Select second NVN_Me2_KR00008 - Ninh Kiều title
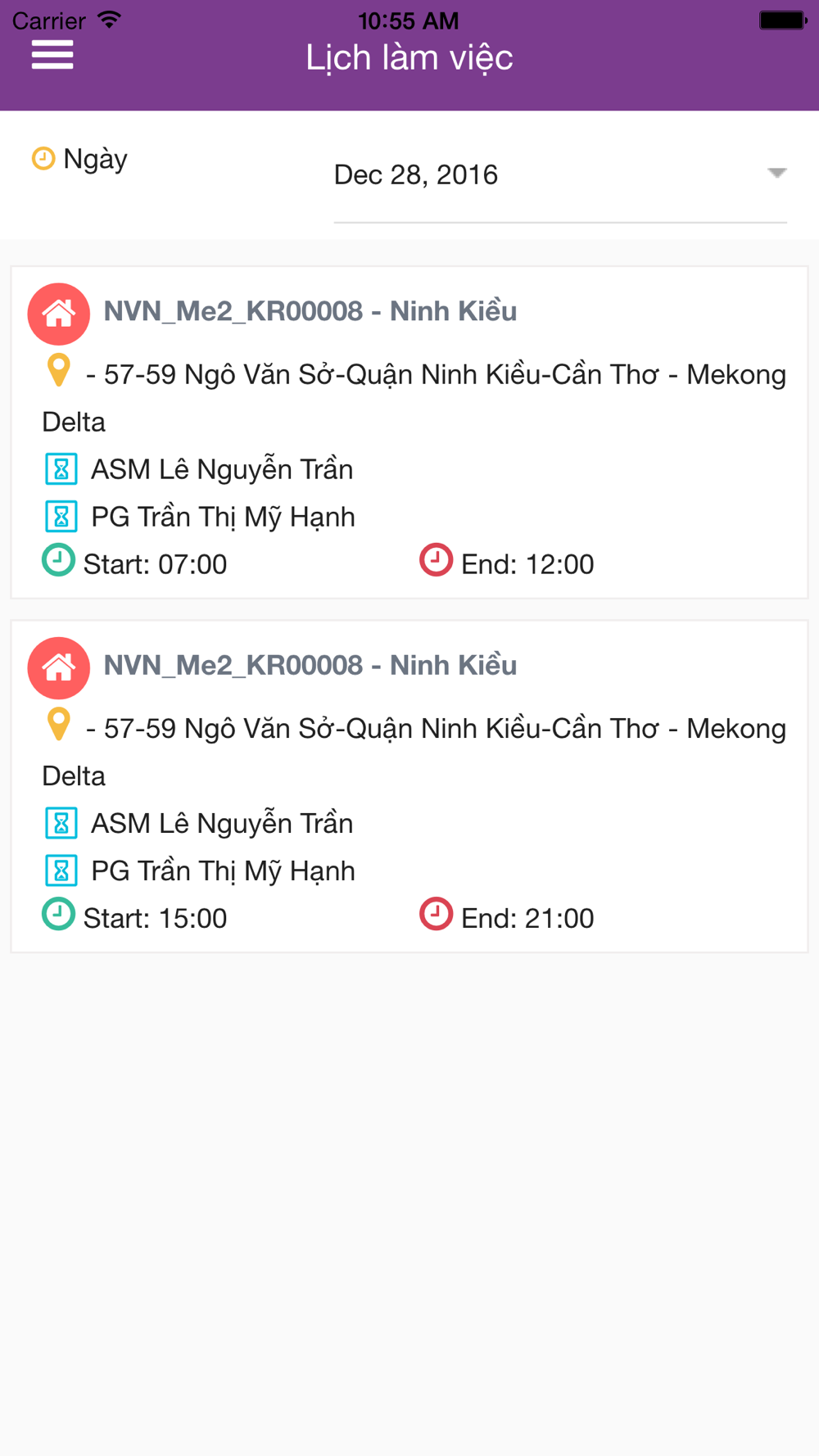 coord(310,665)
